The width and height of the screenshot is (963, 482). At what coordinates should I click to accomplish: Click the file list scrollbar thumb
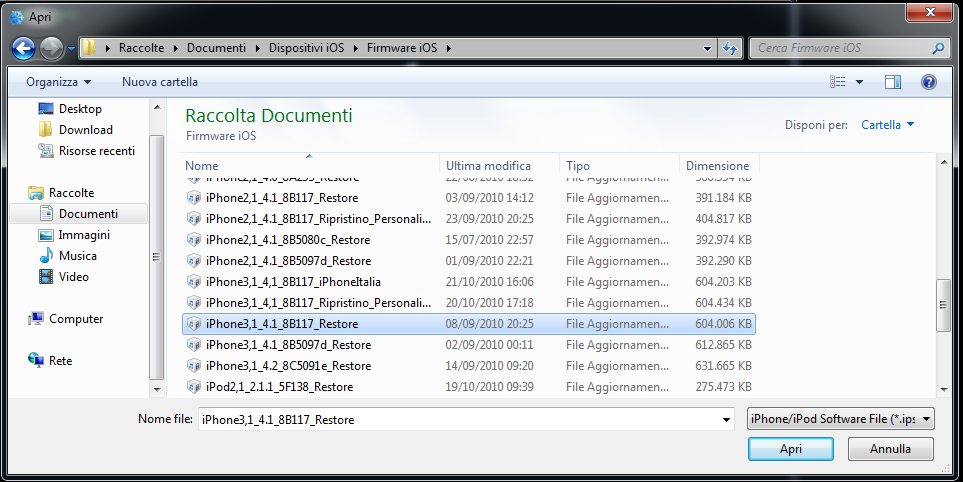click(x=944, y=305)
